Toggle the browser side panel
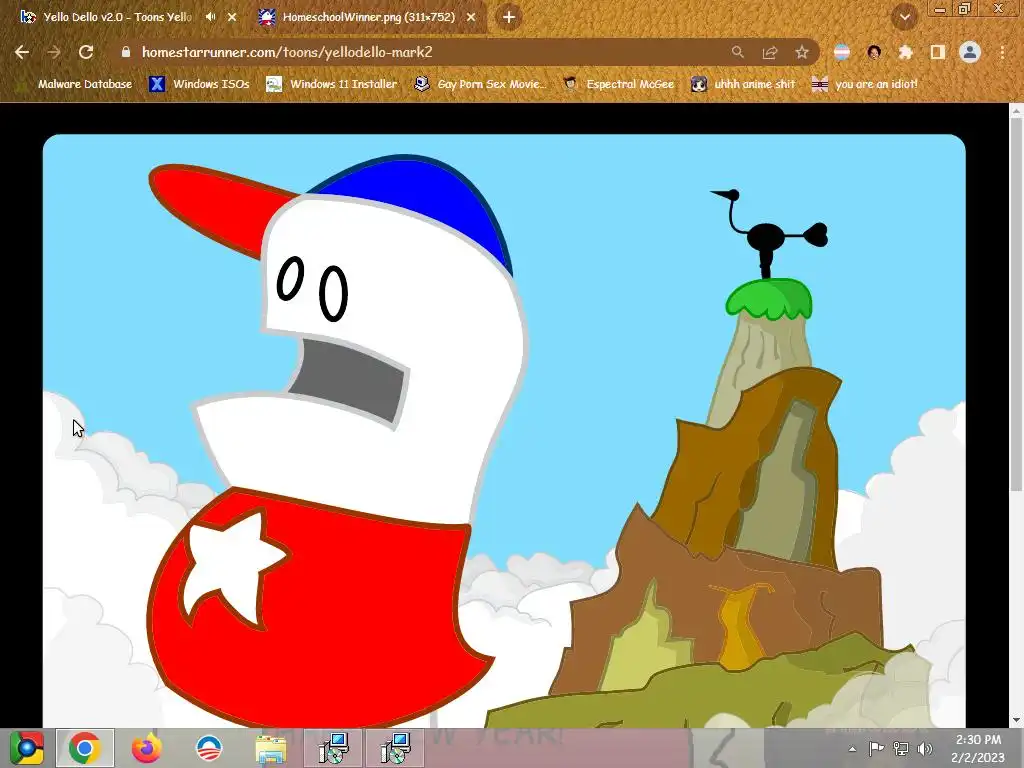Viewport: 1024px width, 768px height. pyautogui.click(x=938, y=52)
